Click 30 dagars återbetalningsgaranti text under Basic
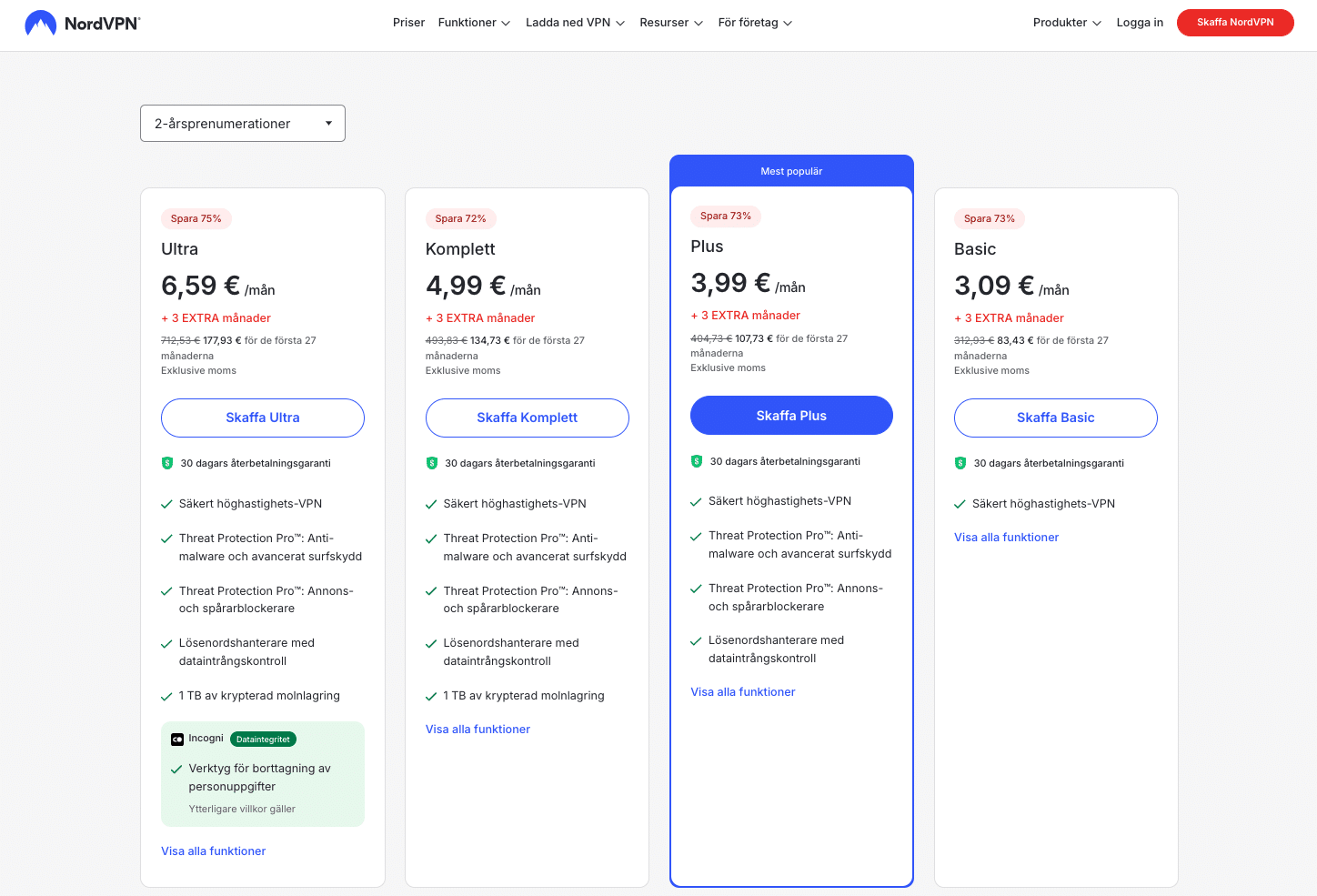Screen dimensions: 1317x896 1049,463
